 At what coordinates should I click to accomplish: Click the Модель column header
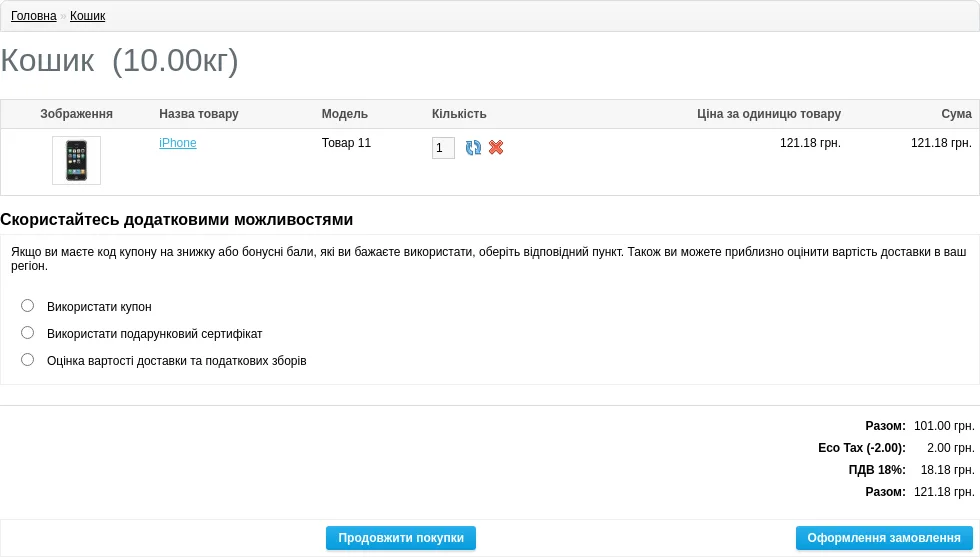(x=344, y=114)
